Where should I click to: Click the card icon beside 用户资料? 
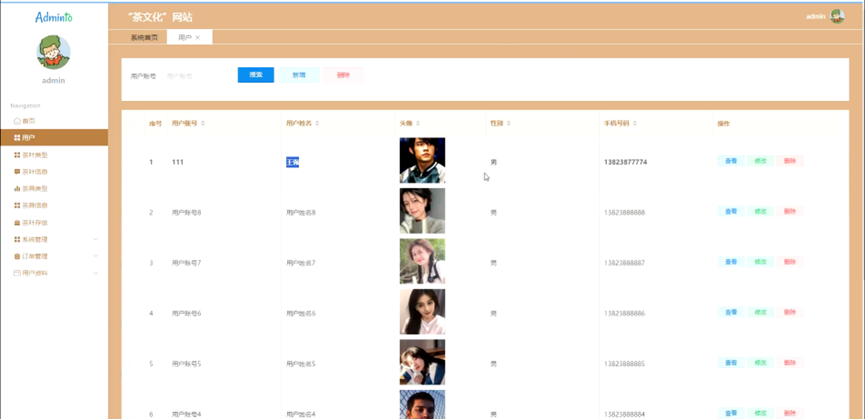coord(17,273)
